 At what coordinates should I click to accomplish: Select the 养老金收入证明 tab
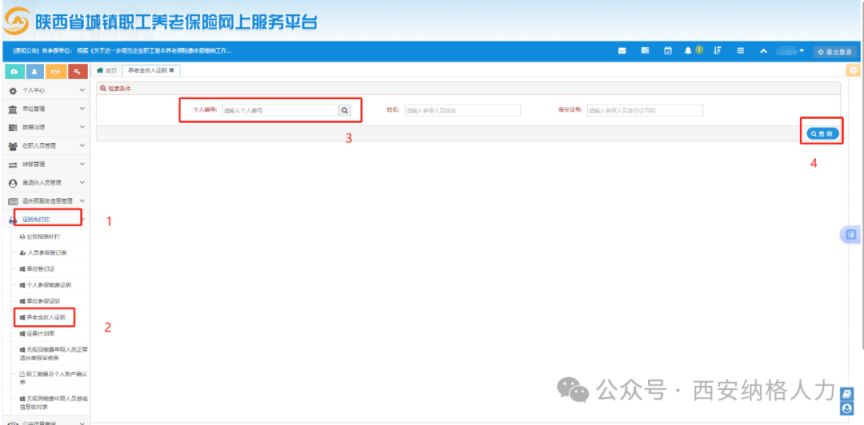tap(148, 71)
